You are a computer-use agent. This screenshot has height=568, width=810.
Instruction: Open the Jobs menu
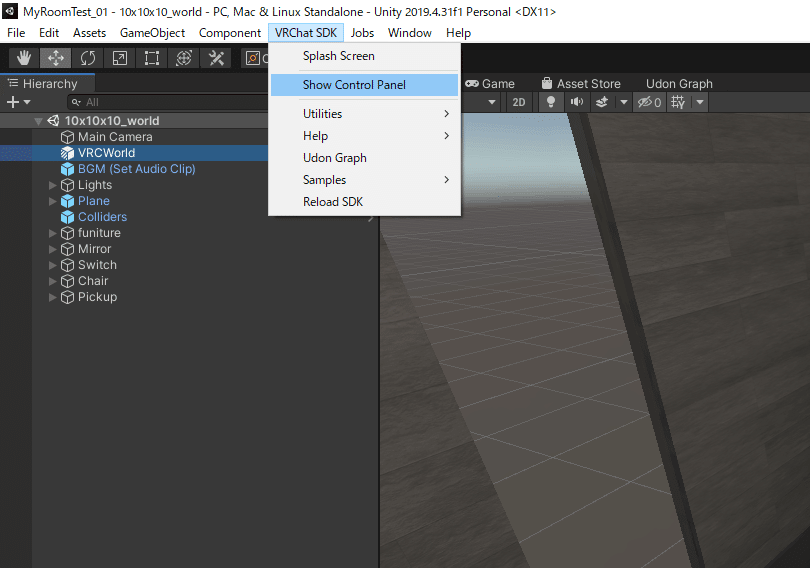362,33
